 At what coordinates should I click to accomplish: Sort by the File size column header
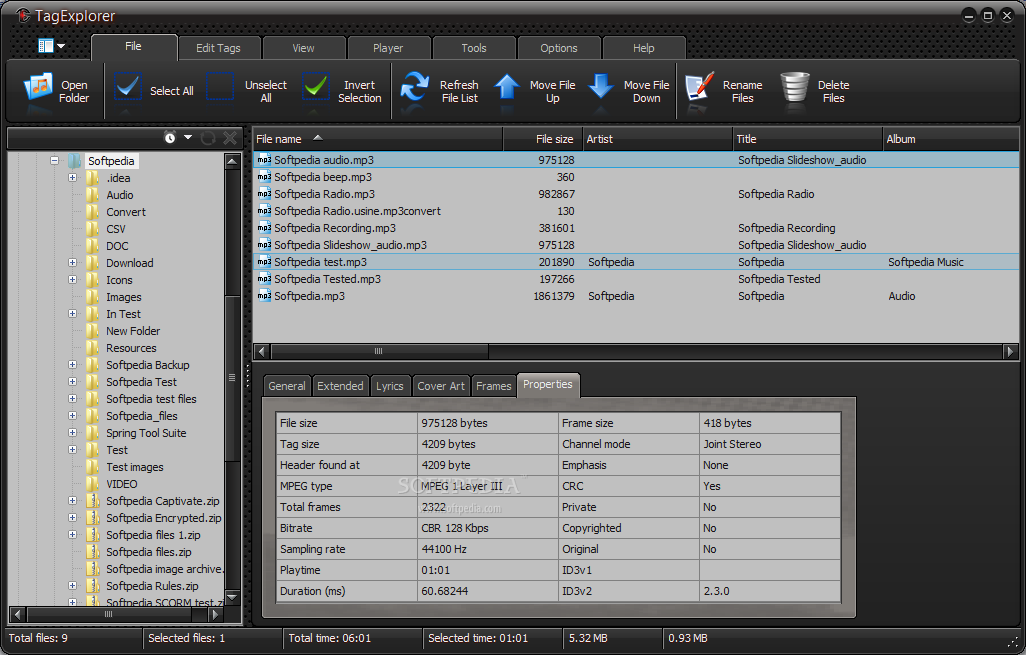(x=542, y=139)
